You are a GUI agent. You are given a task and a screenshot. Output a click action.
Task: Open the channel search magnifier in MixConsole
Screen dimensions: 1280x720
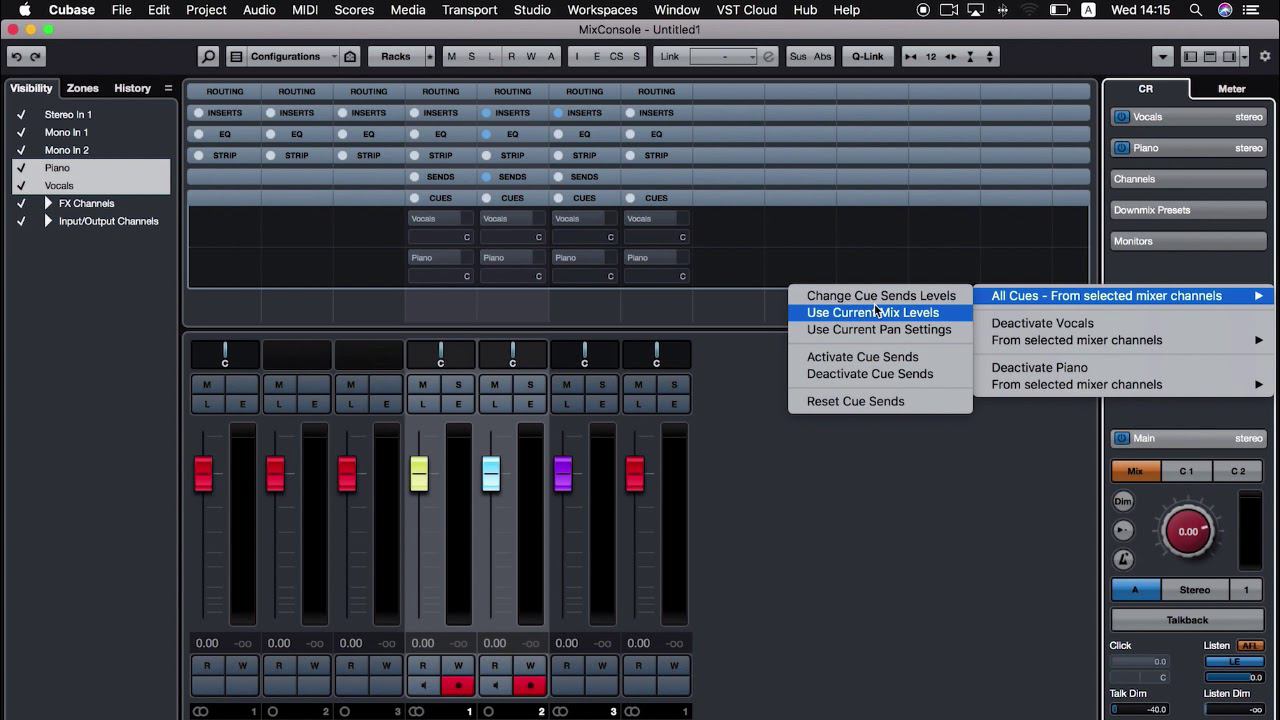(x=207, y=56)
